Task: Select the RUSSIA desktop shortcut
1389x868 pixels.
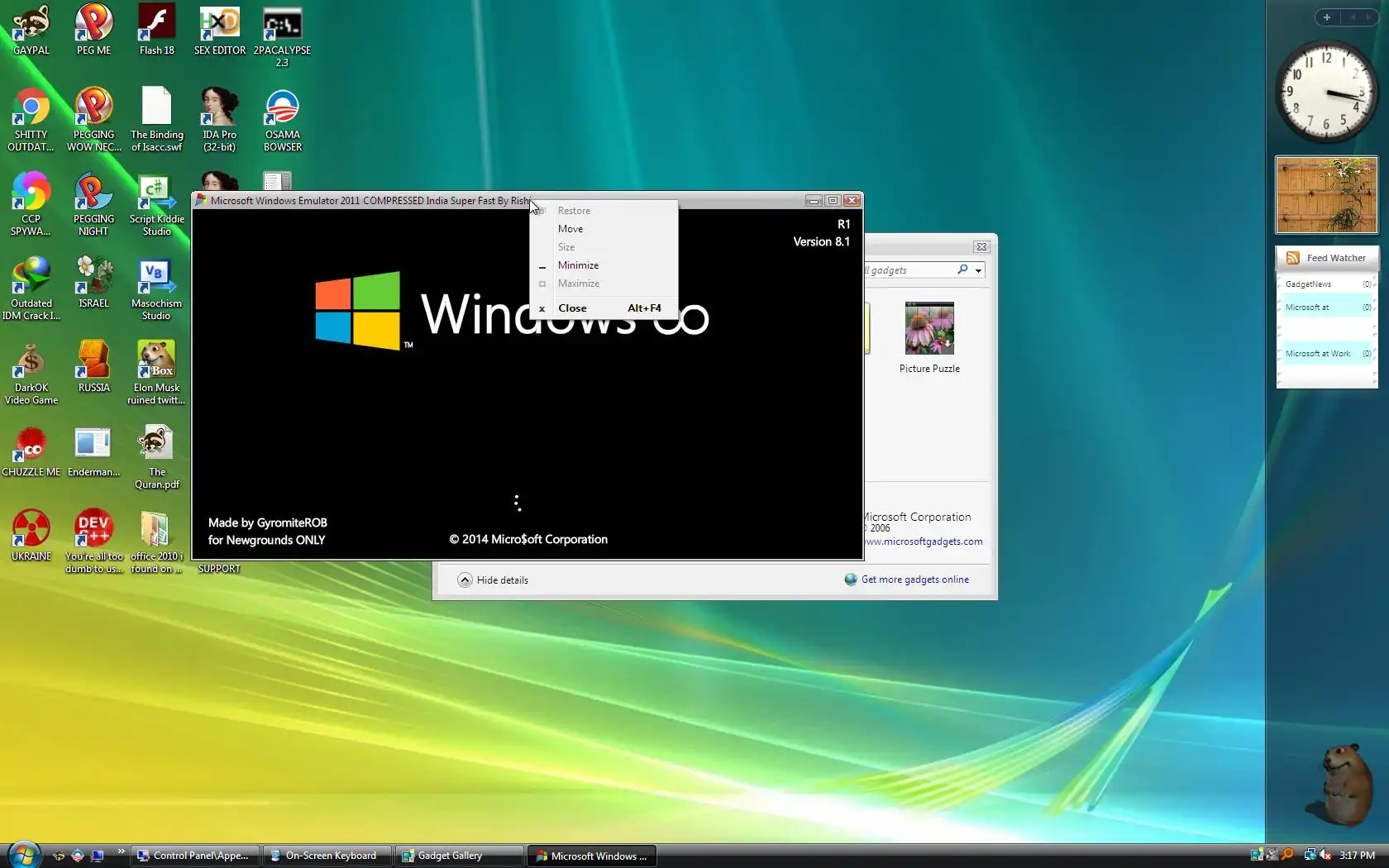Action: point(93,367)
